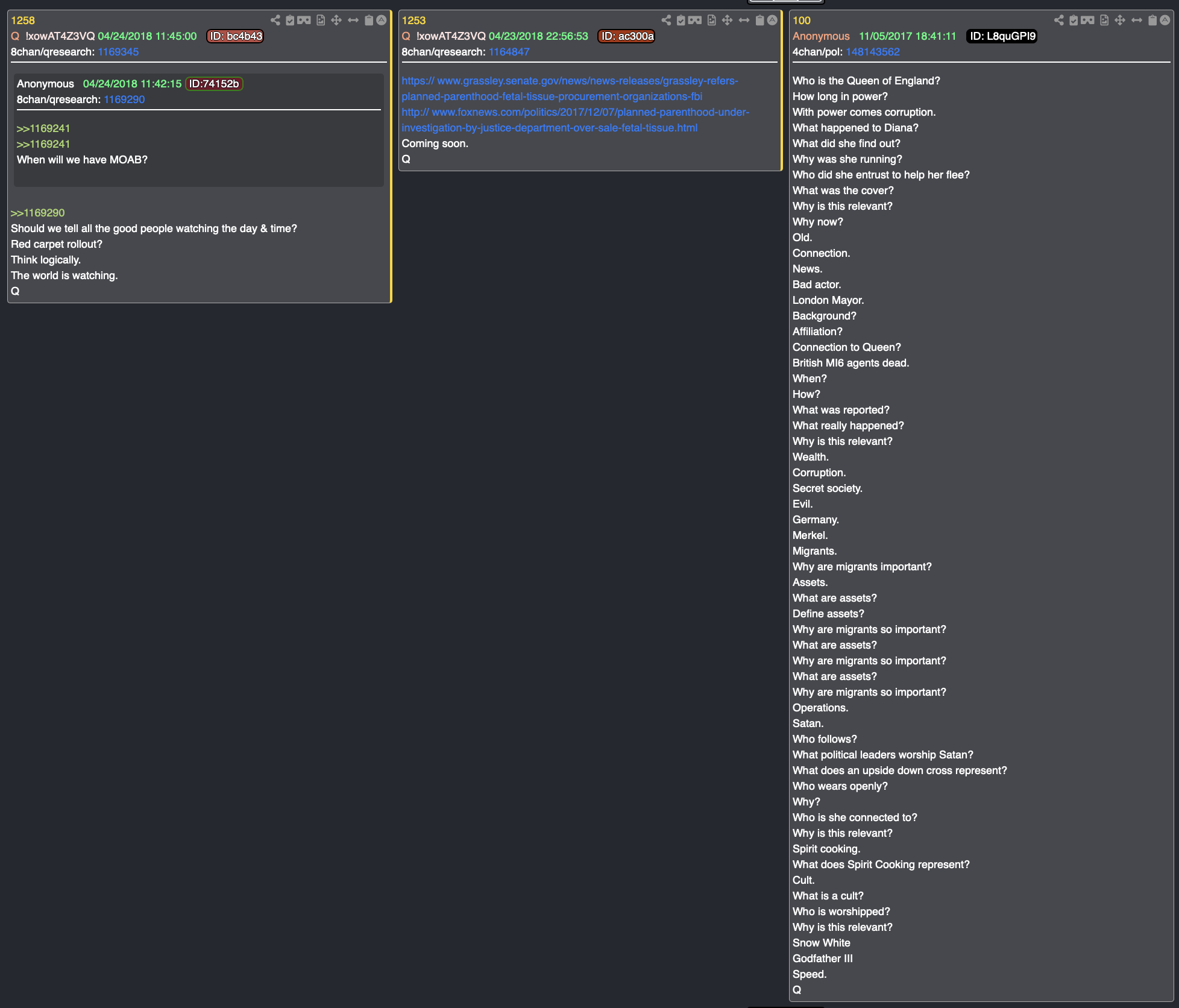
Task: Click 'What political leaders worship Satan?'
Action: pos(883,755)
